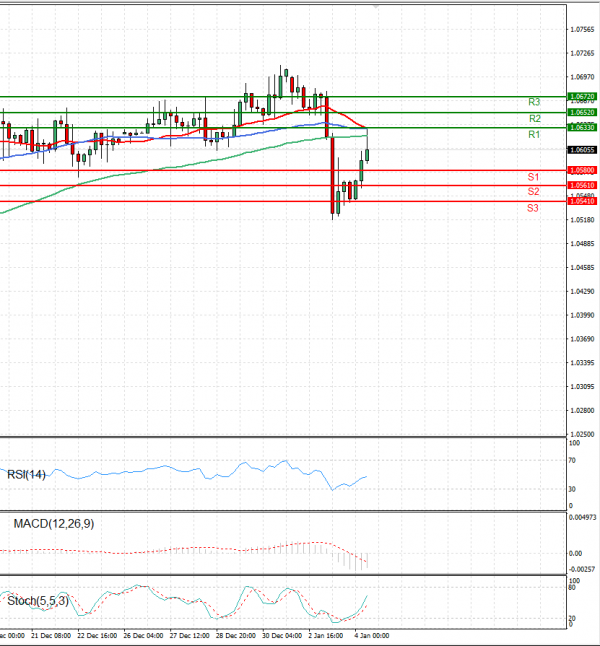The height and width of the screenshot is (646, 600).
Task: Click the 1.03690 price axis value
Action: coord(582,339)
